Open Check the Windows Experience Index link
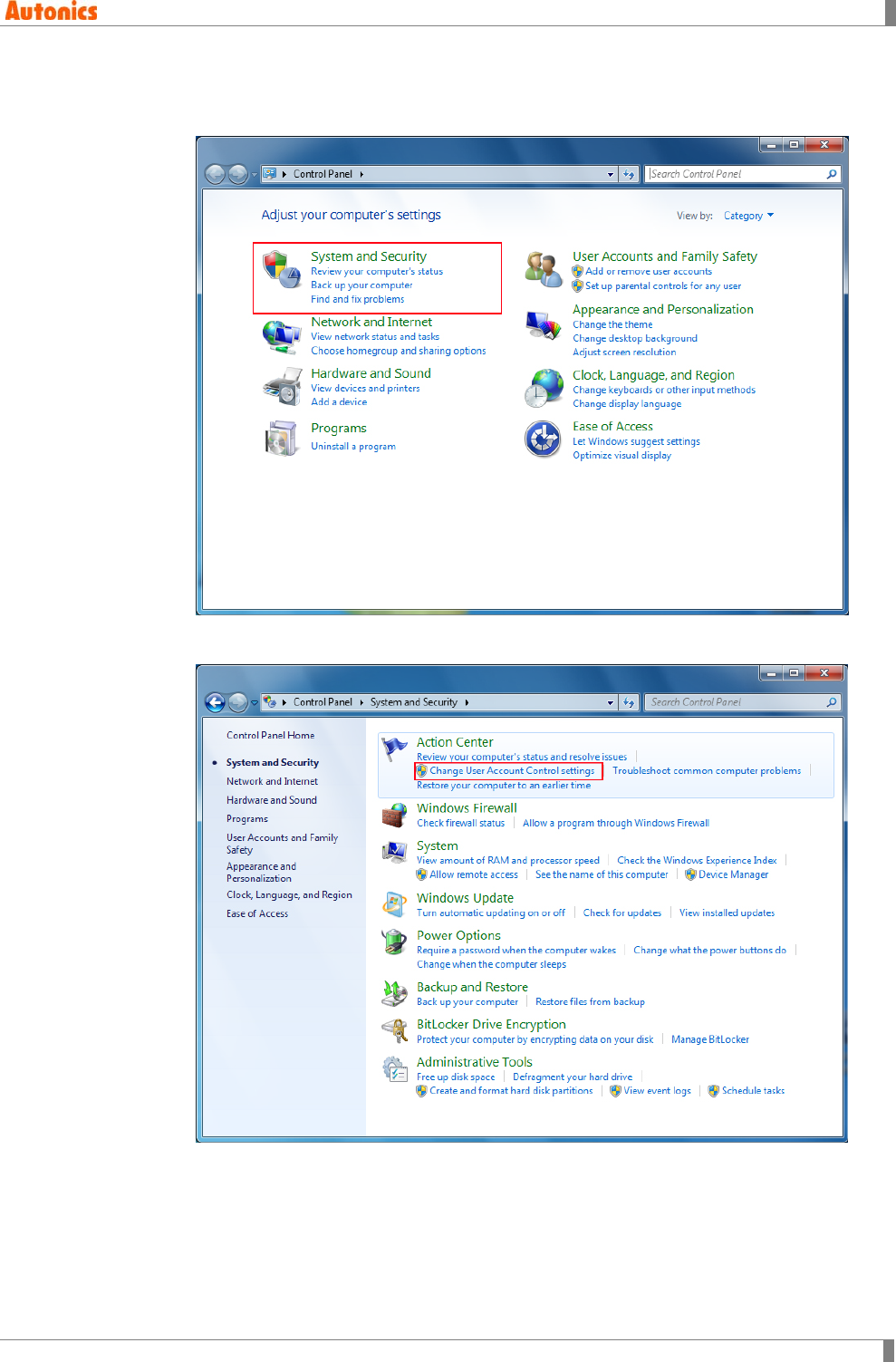 (x=697, y=861)
